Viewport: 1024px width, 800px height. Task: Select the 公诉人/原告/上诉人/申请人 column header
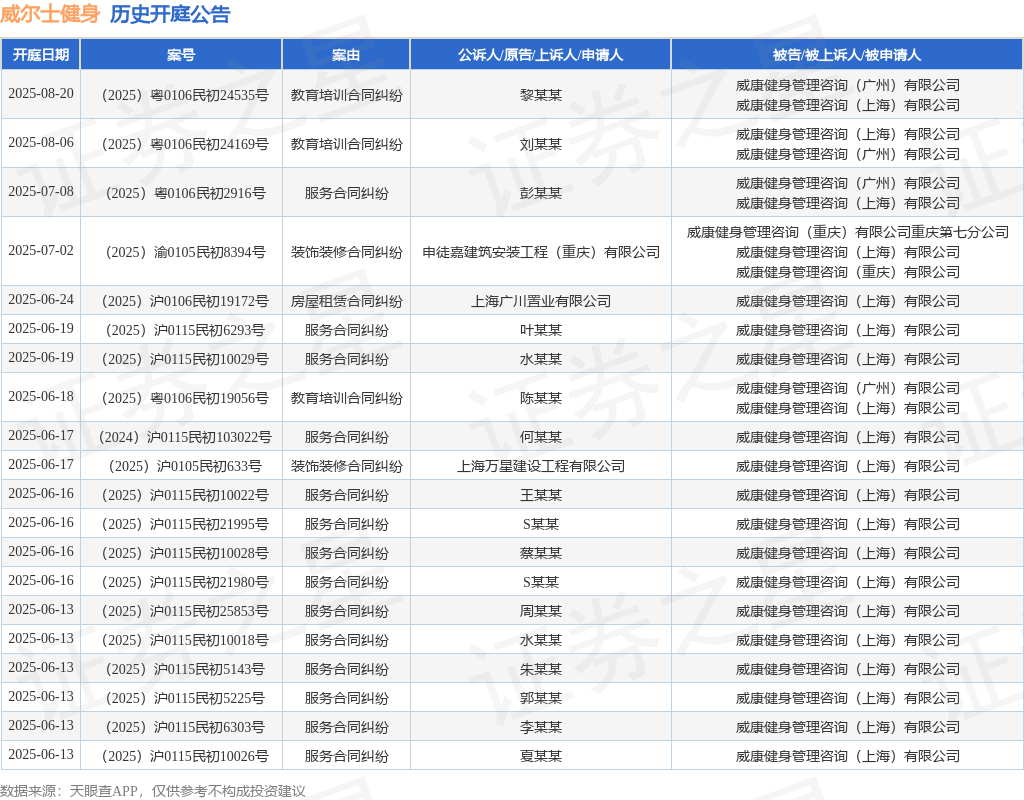pyautogui.click(x=540, y=55)
